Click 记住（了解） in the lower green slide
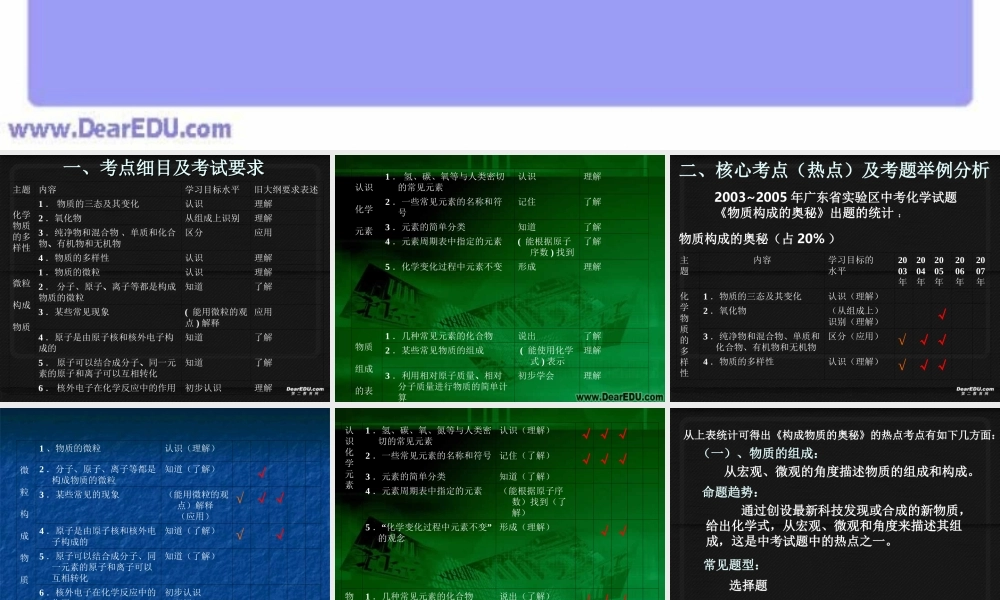 tap(525, 455)
